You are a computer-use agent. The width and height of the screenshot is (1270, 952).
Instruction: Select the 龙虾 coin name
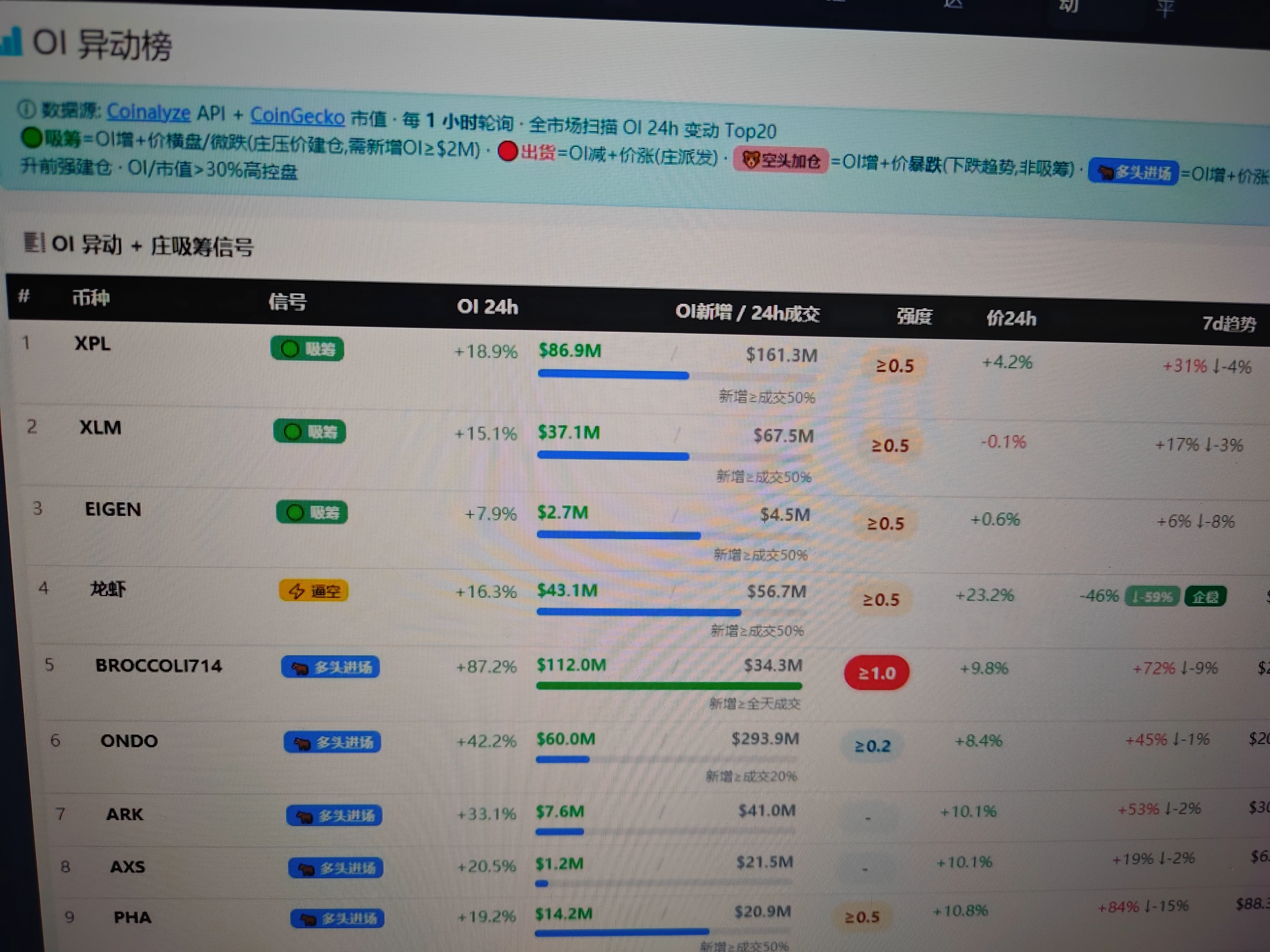point(108,589)
